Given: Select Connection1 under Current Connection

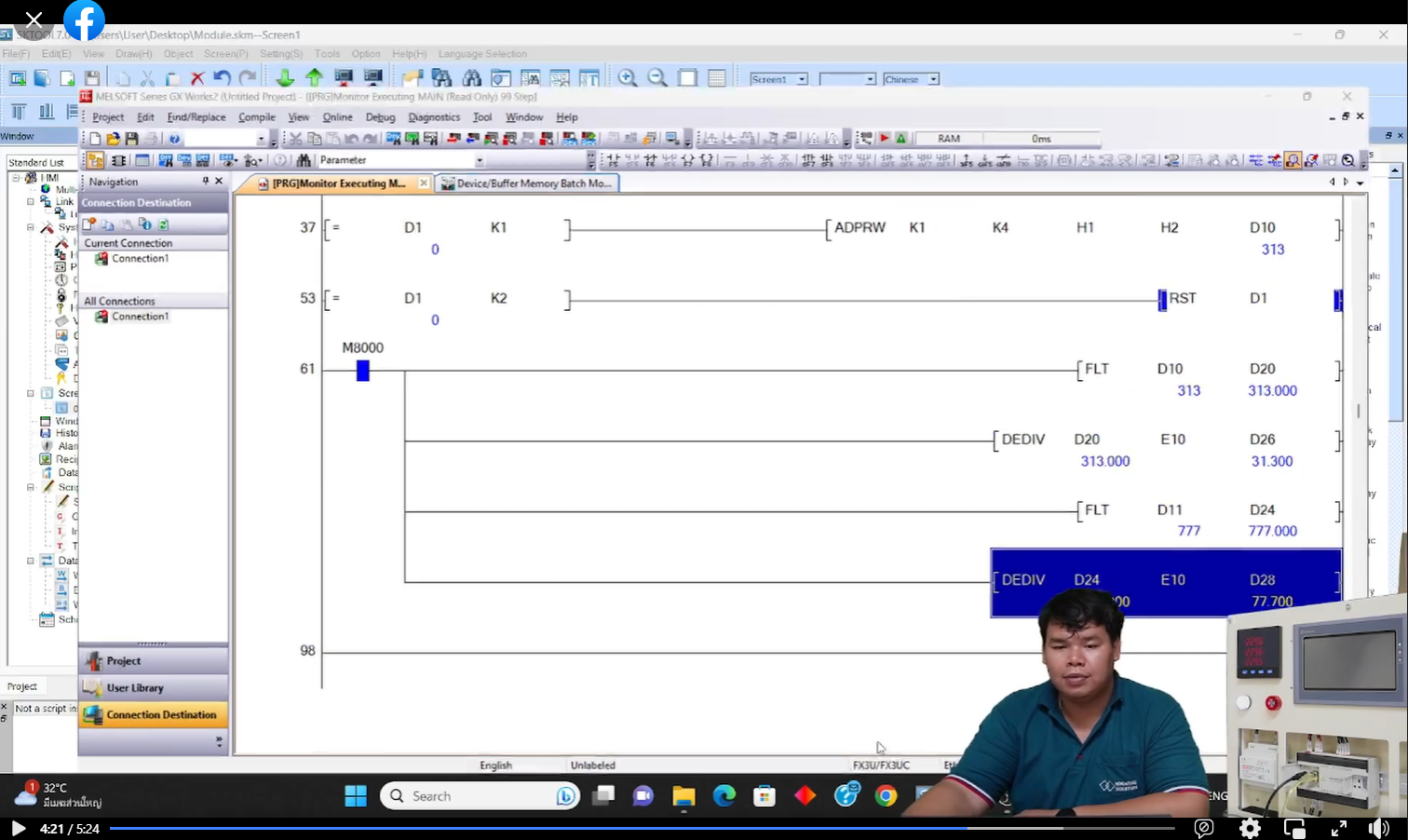Looking at the screenshot, I should tap(140, 259).
